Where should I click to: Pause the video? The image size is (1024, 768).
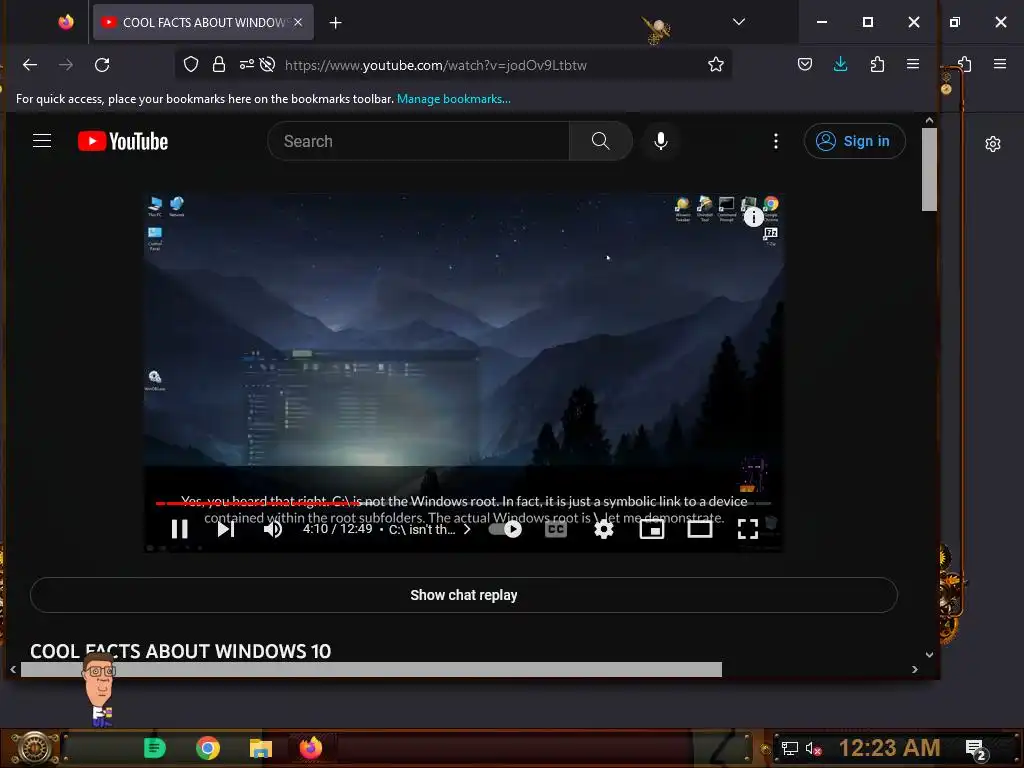180,529
